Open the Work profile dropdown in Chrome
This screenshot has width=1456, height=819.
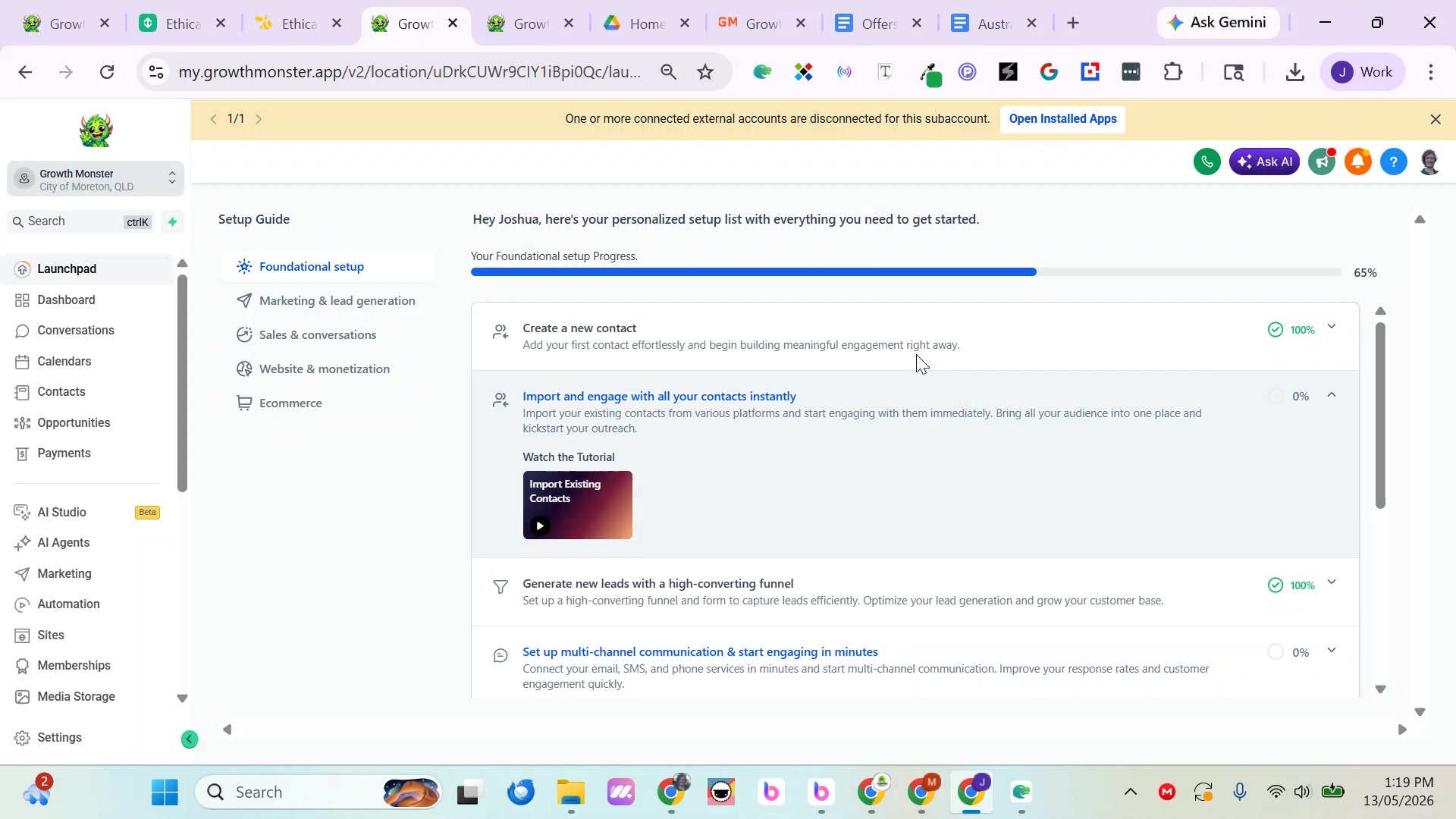point(1363,72)
